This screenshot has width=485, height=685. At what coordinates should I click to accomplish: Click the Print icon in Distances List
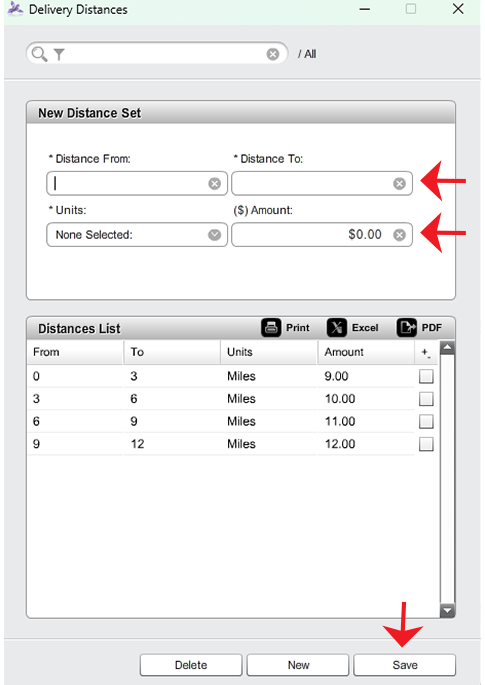[x=271, y=328]
